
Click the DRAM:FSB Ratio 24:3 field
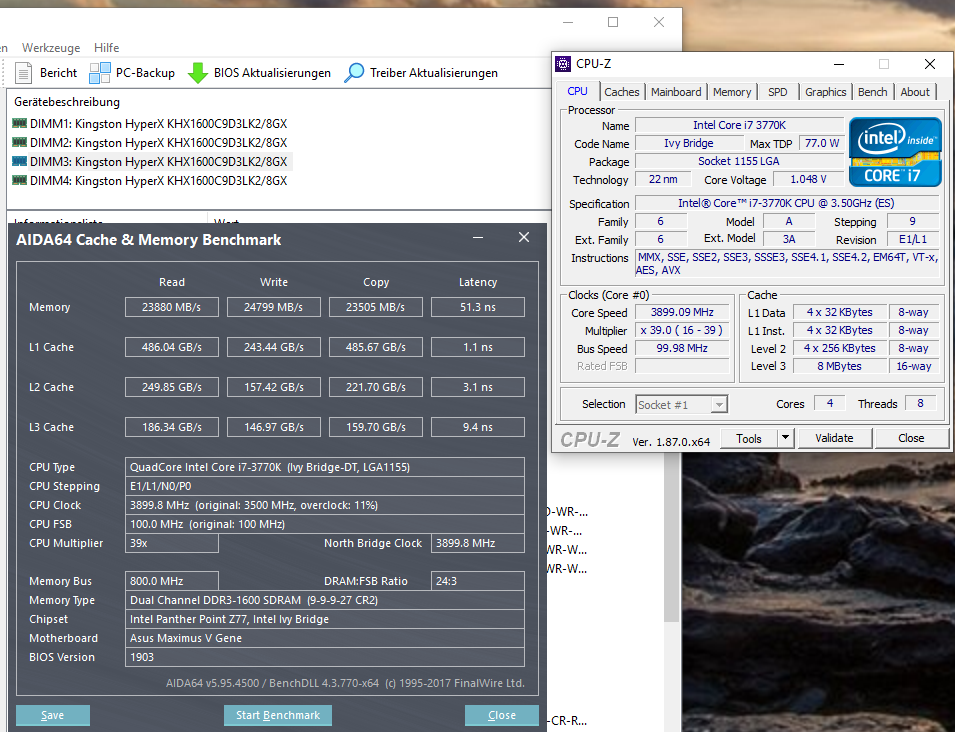(478, 581)
